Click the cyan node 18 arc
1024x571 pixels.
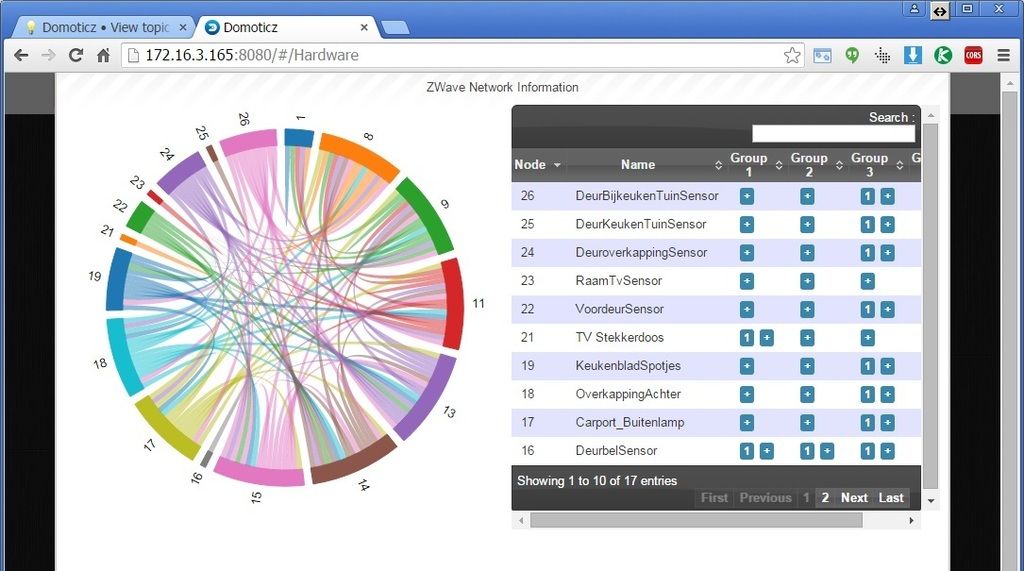123,357
